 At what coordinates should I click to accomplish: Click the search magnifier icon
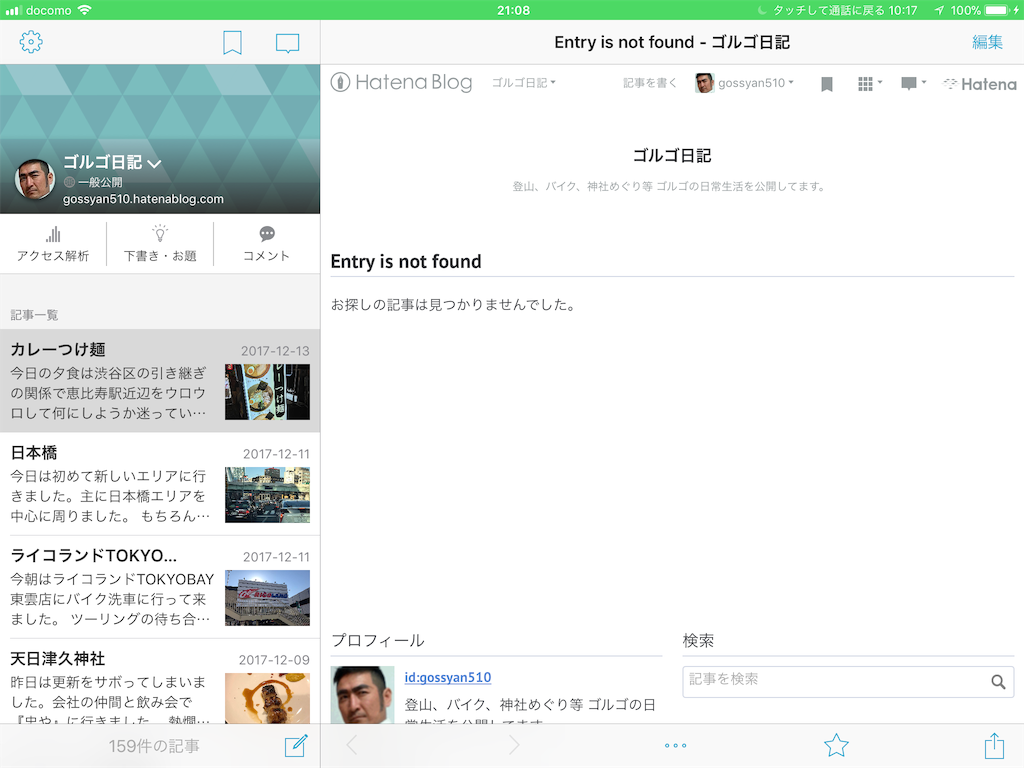point(998,682)
